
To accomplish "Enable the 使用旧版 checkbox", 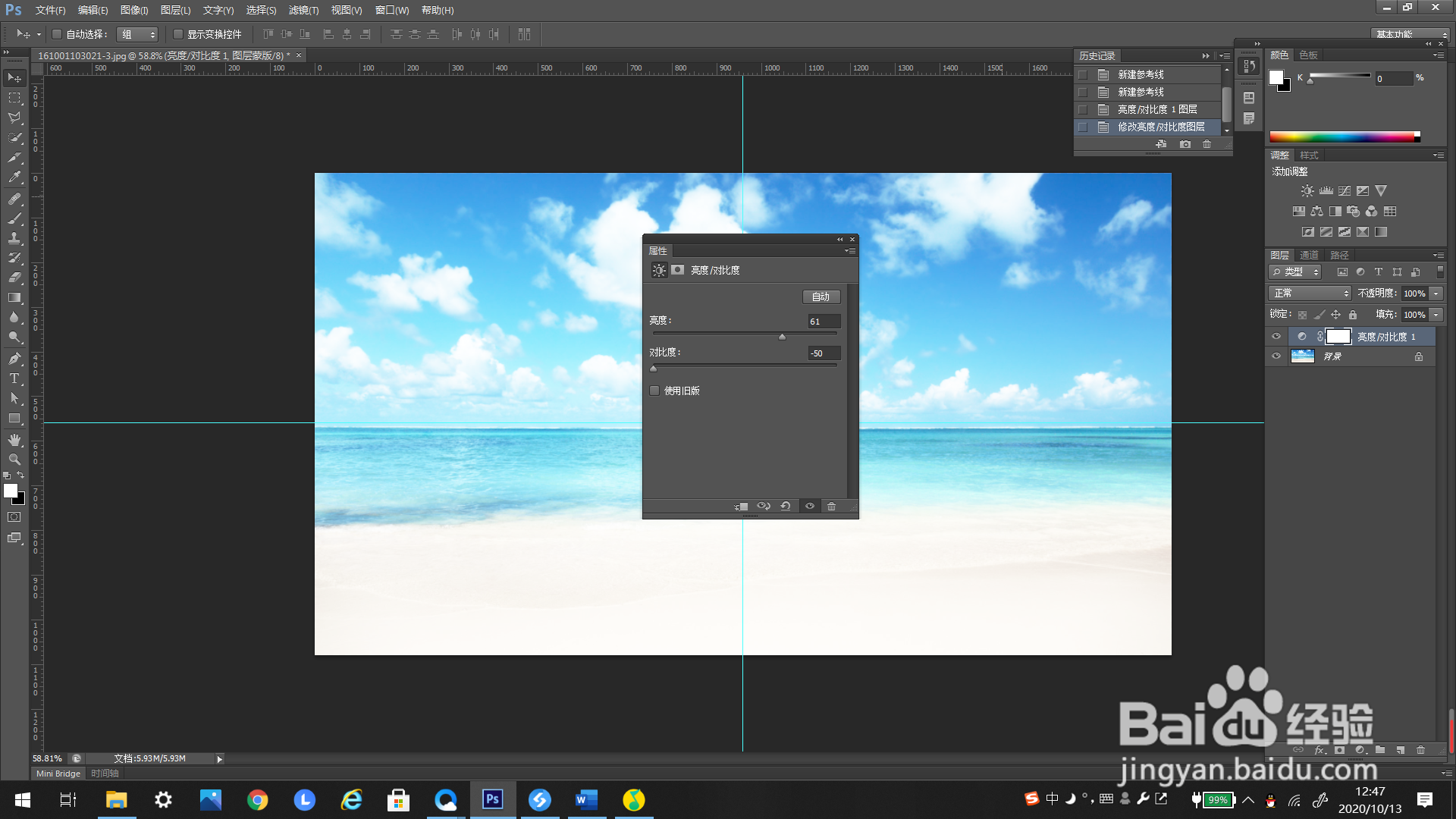I will pos(654,391).
